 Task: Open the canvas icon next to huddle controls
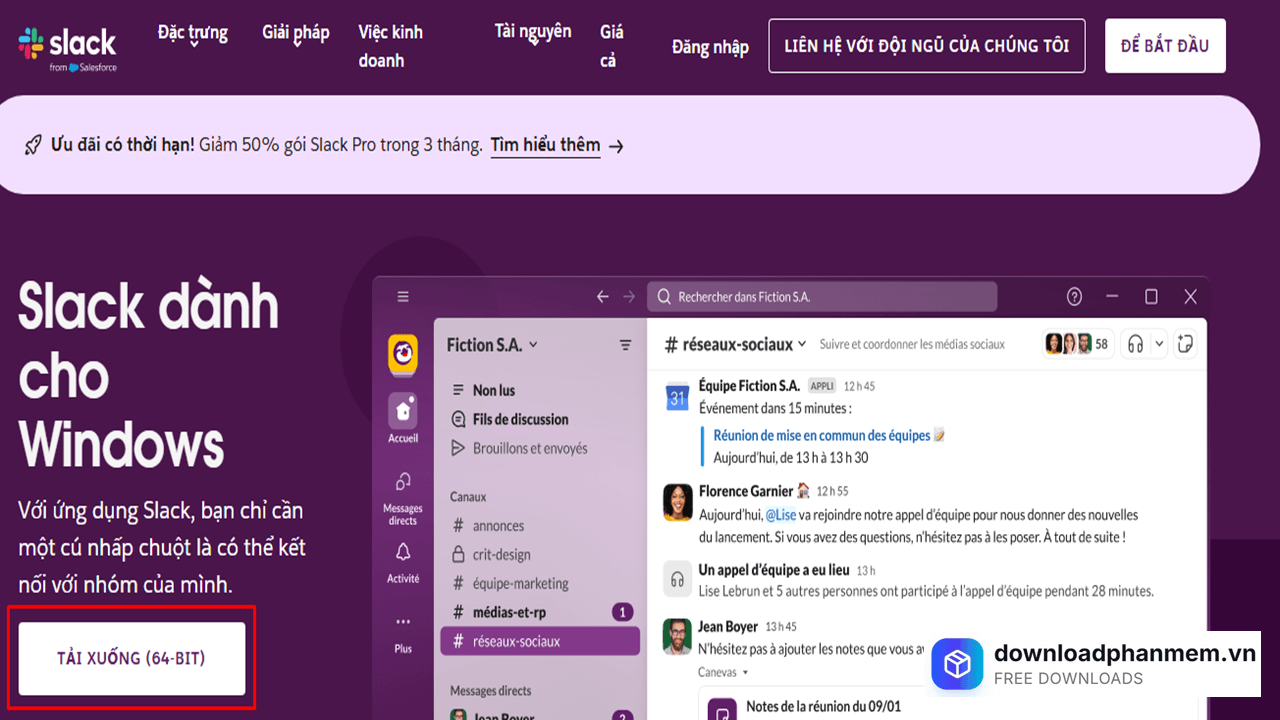click(x=1184, y=343)
